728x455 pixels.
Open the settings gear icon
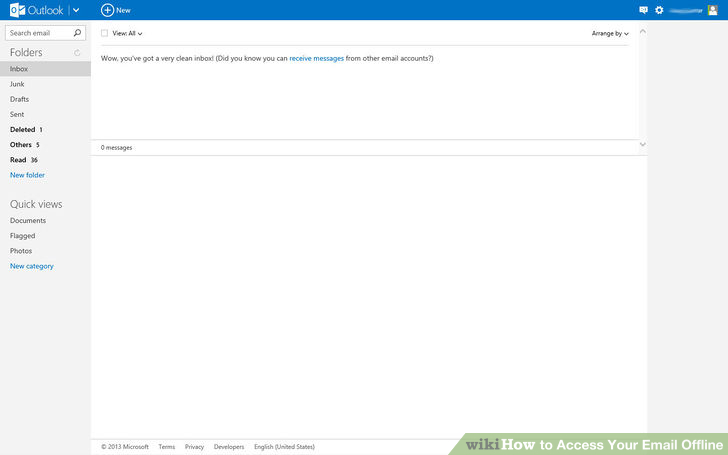pos(659,10)
